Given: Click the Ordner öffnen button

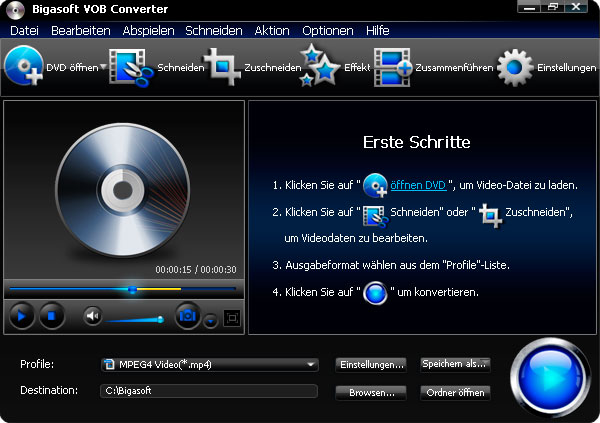Looking at the screenshot, I should (x=455, y=393).
